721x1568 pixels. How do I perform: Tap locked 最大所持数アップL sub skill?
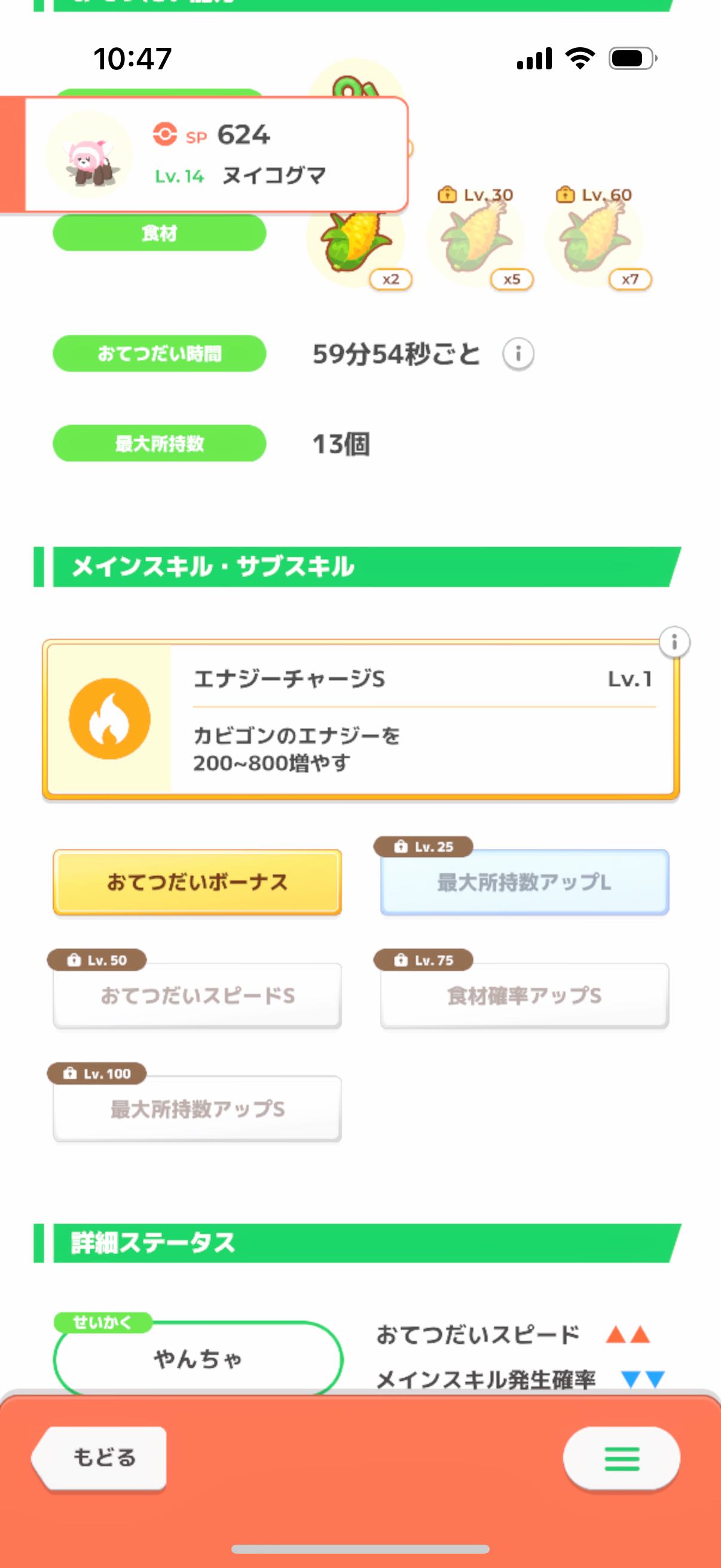[x=524, y=882]
